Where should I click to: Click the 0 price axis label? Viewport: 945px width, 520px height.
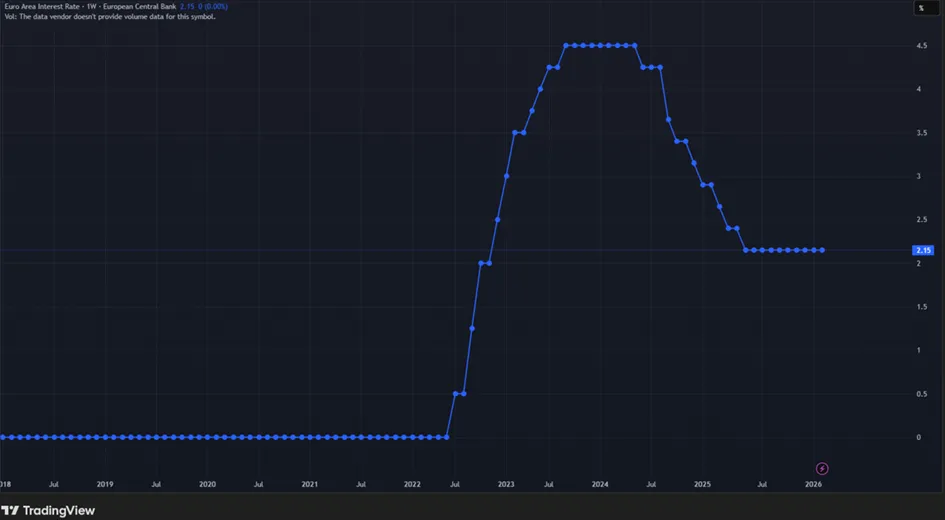[x=918, y=437]
